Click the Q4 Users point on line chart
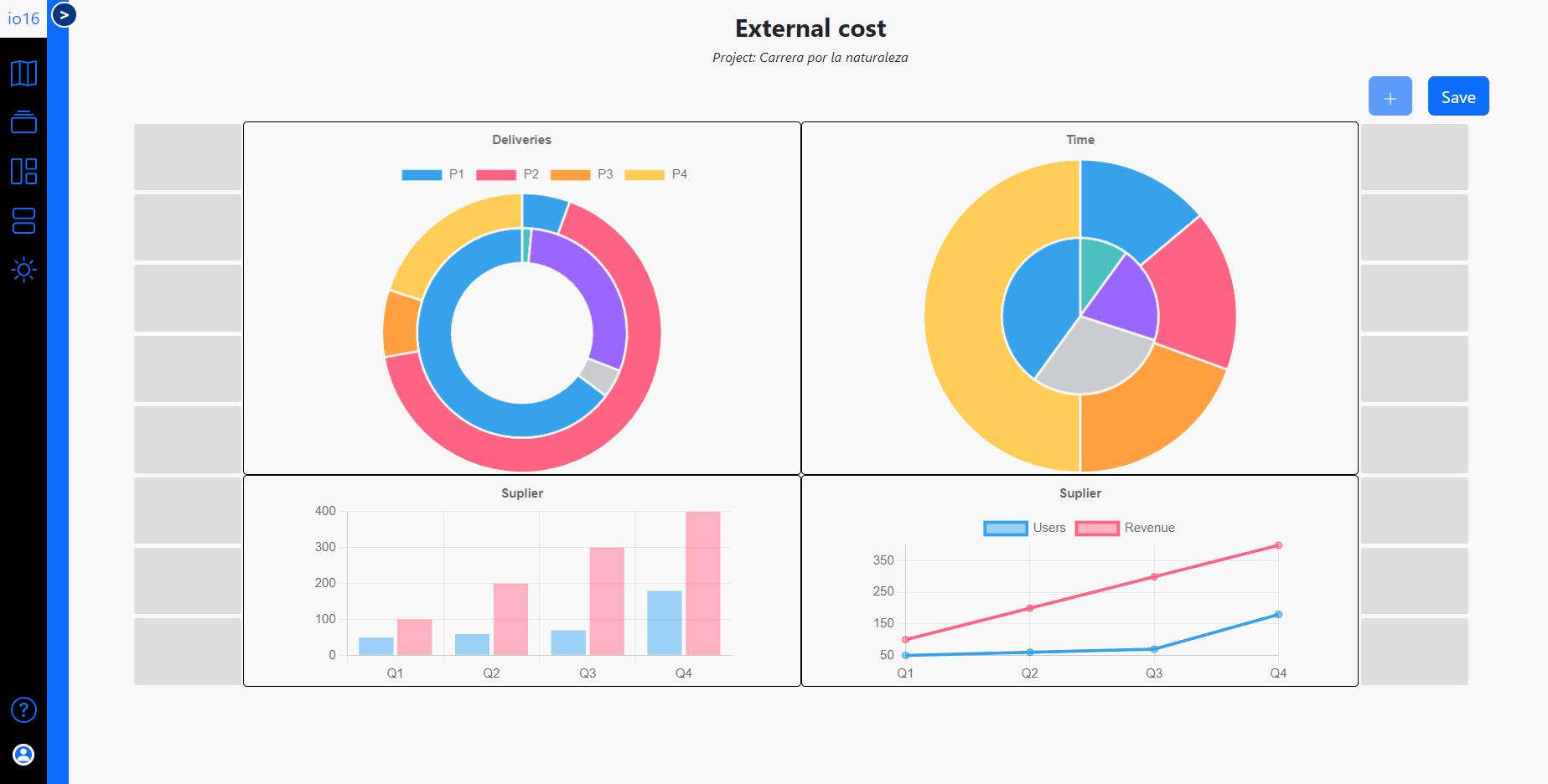The width and height of the screenshot is (1548, 784). click(1278, 615)
